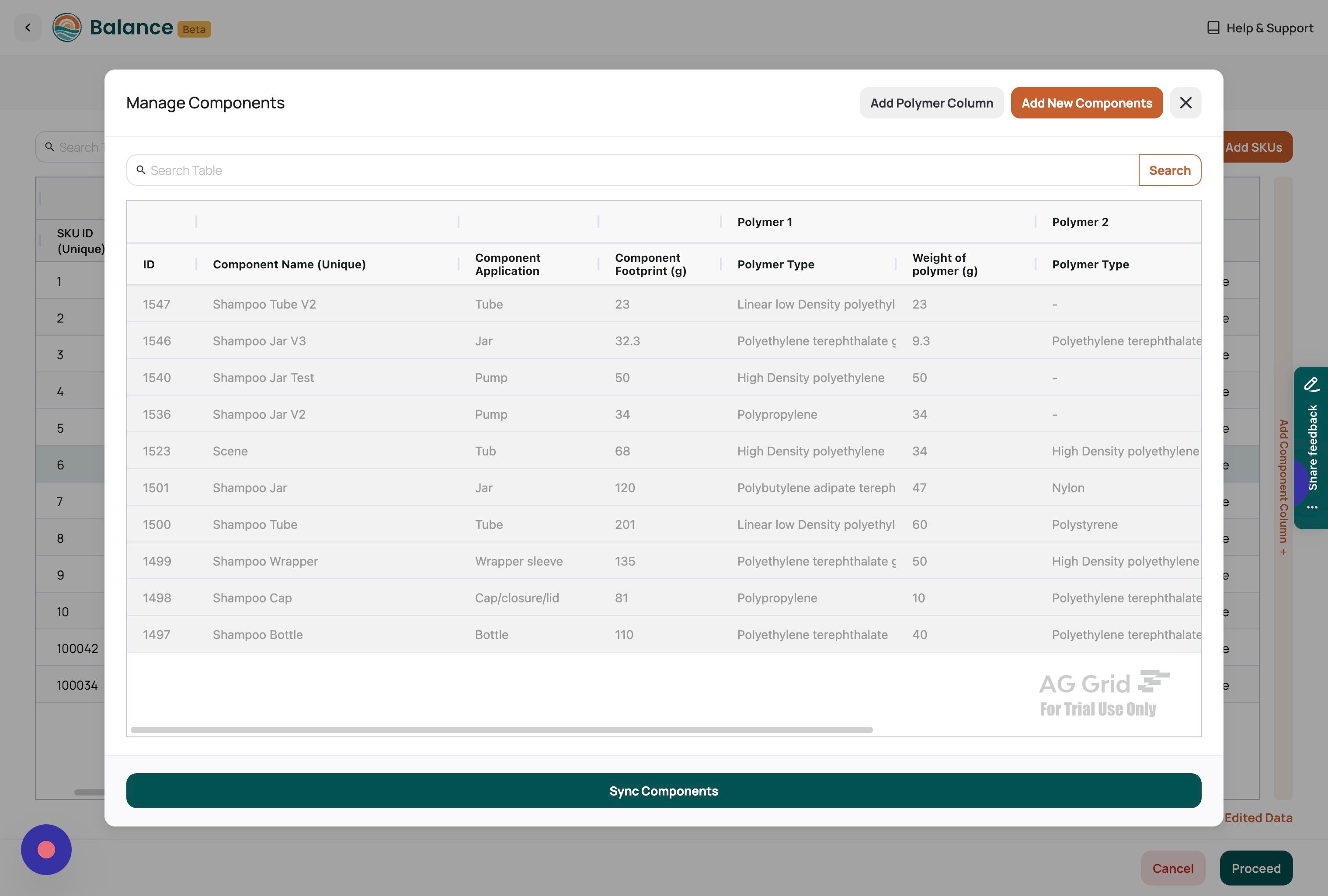The height and width of the screenshot is (896, 1328).
Task: Click Add SKUs button behind dialog
Action: point(1257,147)
